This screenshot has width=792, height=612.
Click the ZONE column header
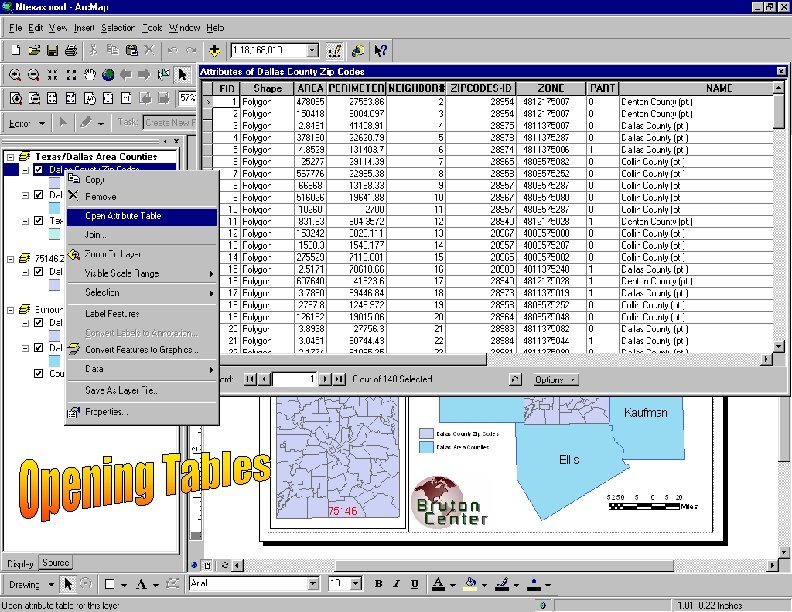coord(551,88)
